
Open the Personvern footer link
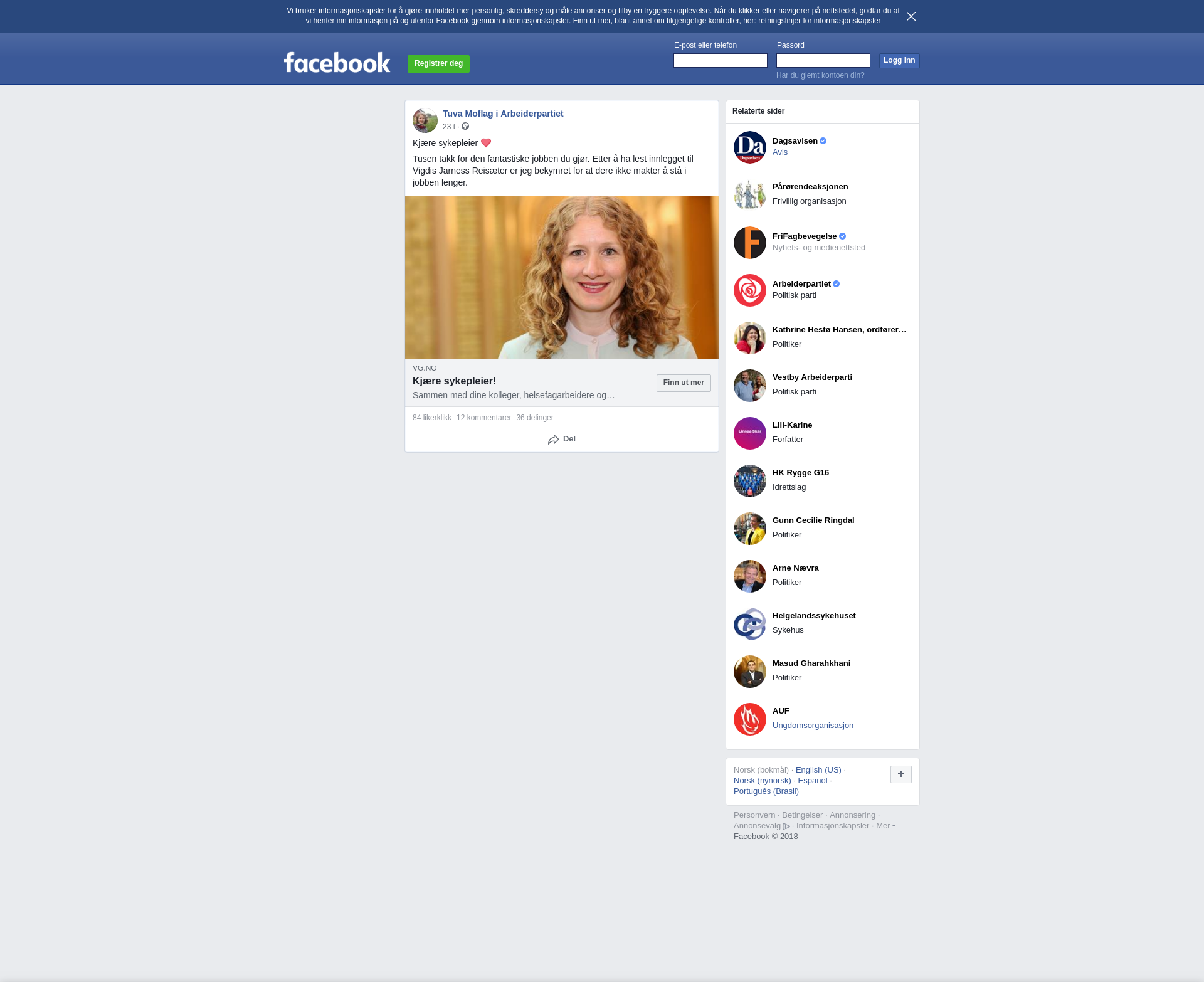coord(754,815)
